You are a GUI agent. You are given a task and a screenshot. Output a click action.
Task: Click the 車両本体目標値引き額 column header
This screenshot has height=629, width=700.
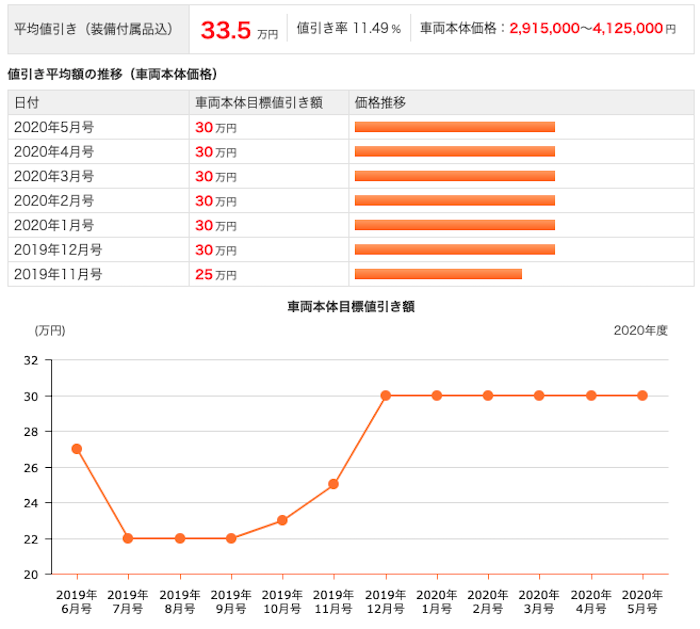259,103
